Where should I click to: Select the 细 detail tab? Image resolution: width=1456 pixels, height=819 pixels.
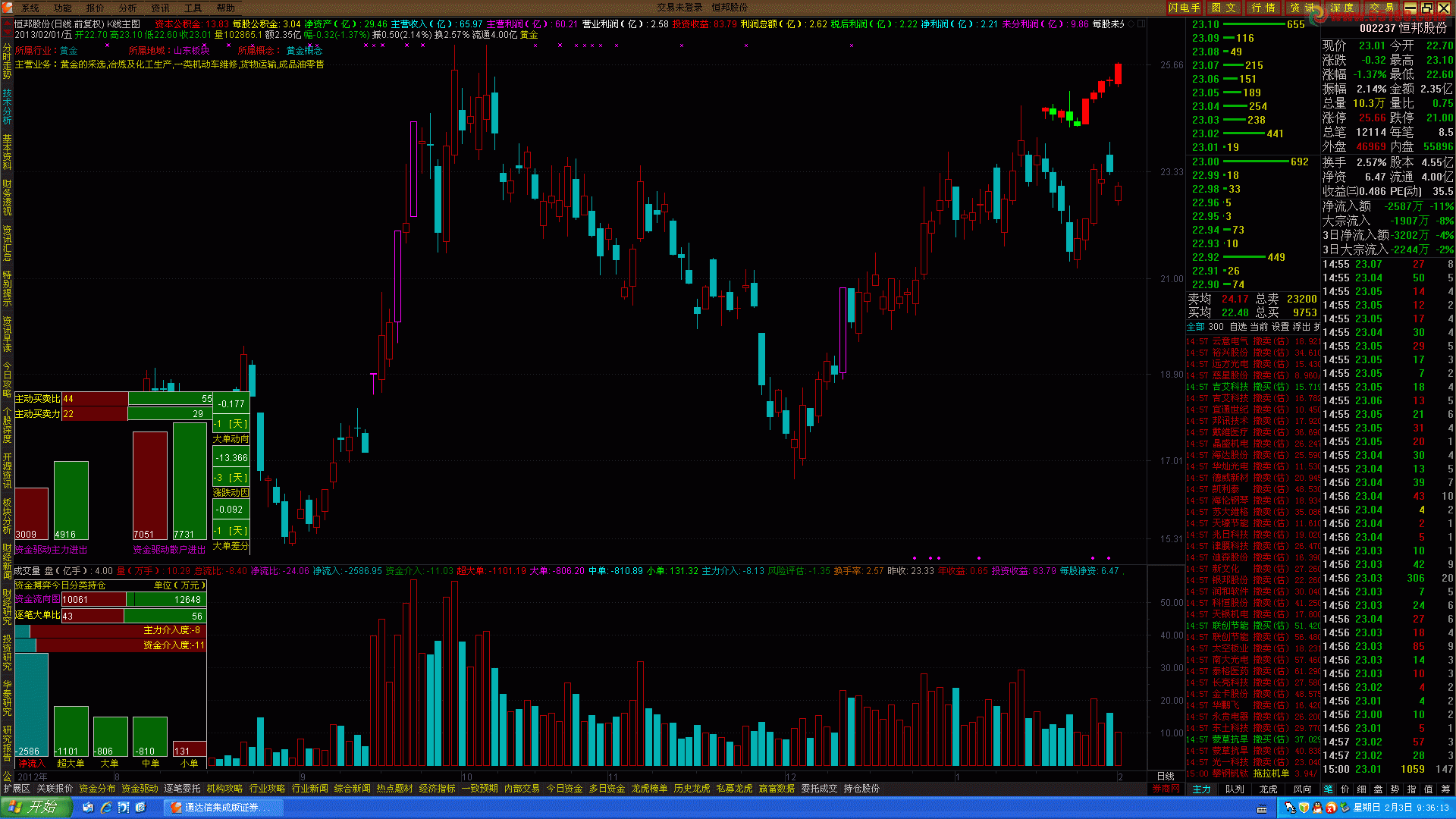pyautogui.click(x=1362, y=789)
